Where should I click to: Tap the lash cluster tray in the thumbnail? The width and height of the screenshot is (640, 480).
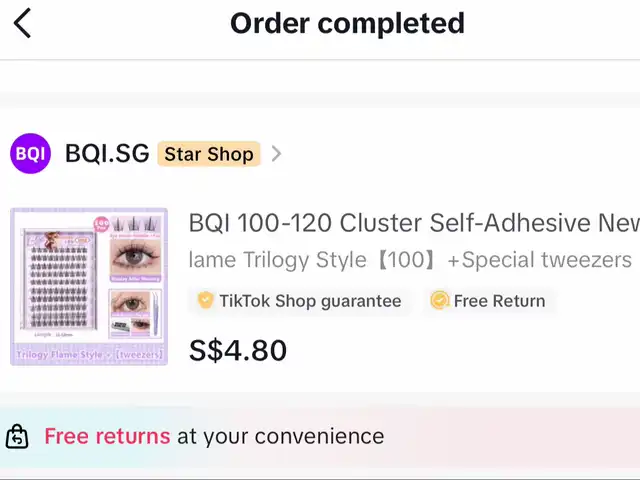56,290
